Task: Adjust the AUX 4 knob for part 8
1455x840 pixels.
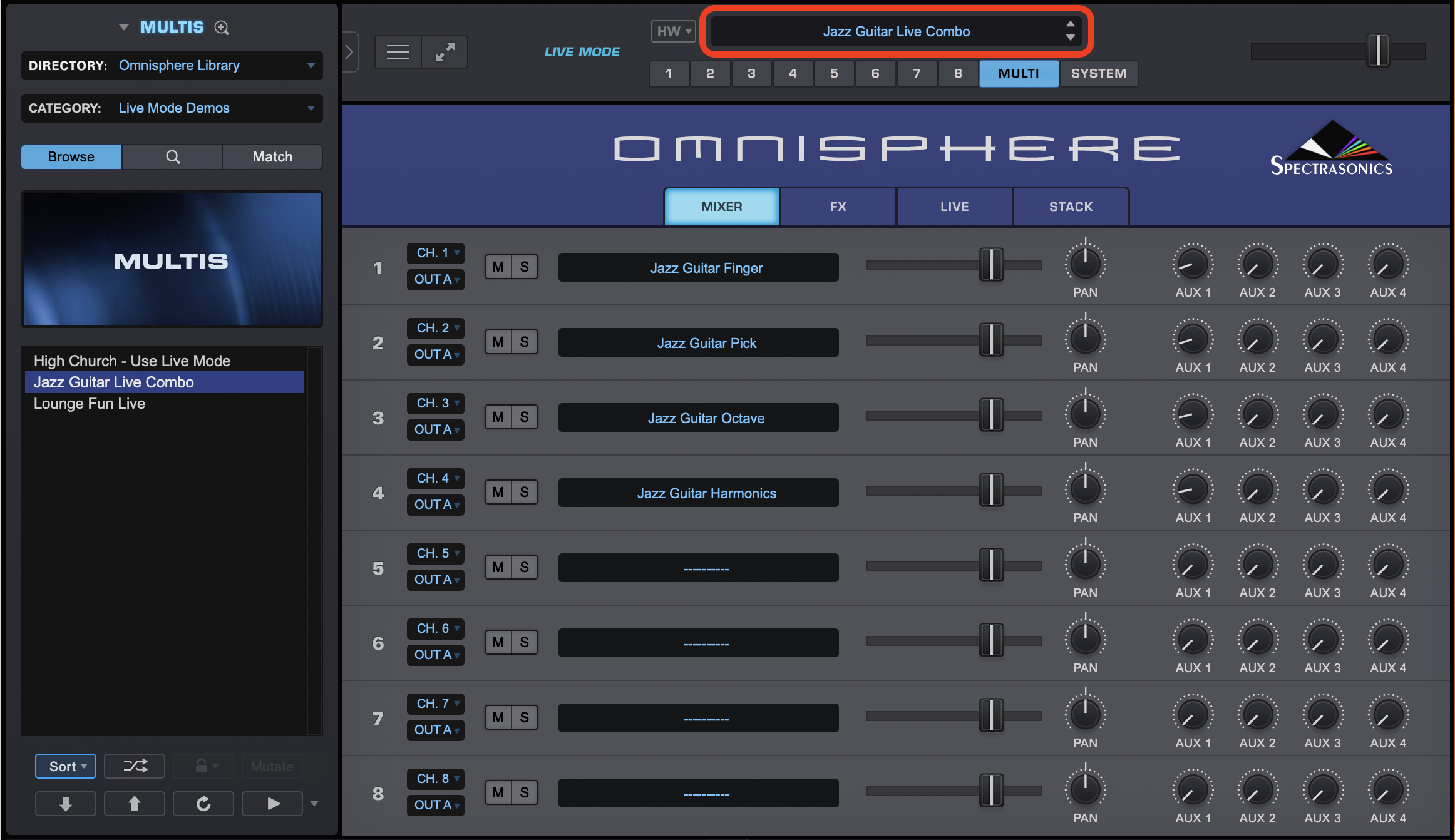Action: click(1388, 789)
